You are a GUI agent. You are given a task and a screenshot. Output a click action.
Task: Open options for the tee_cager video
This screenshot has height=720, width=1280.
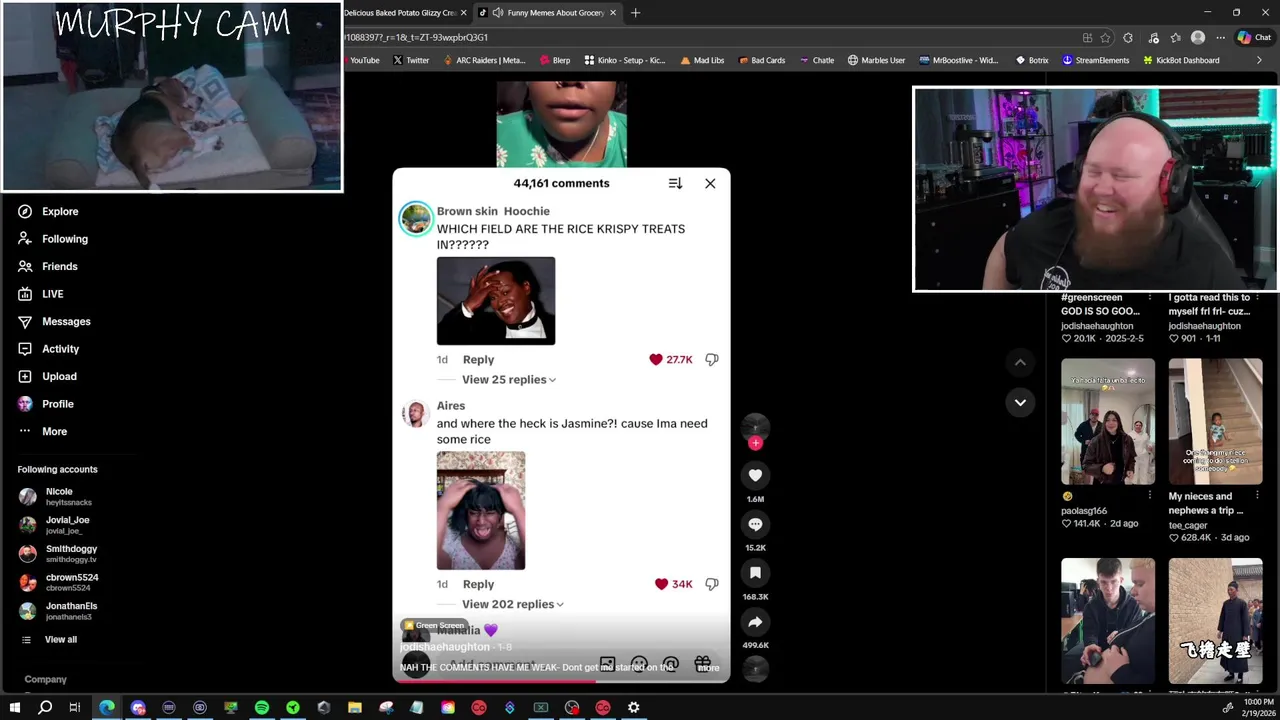1257,496
